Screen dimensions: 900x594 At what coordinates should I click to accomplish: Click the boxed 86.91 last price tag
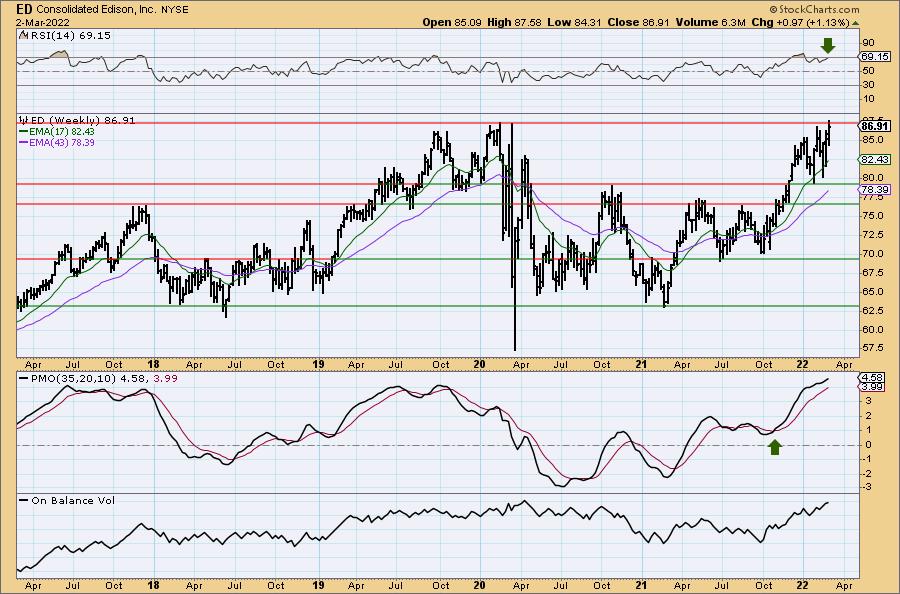(876, 126)
